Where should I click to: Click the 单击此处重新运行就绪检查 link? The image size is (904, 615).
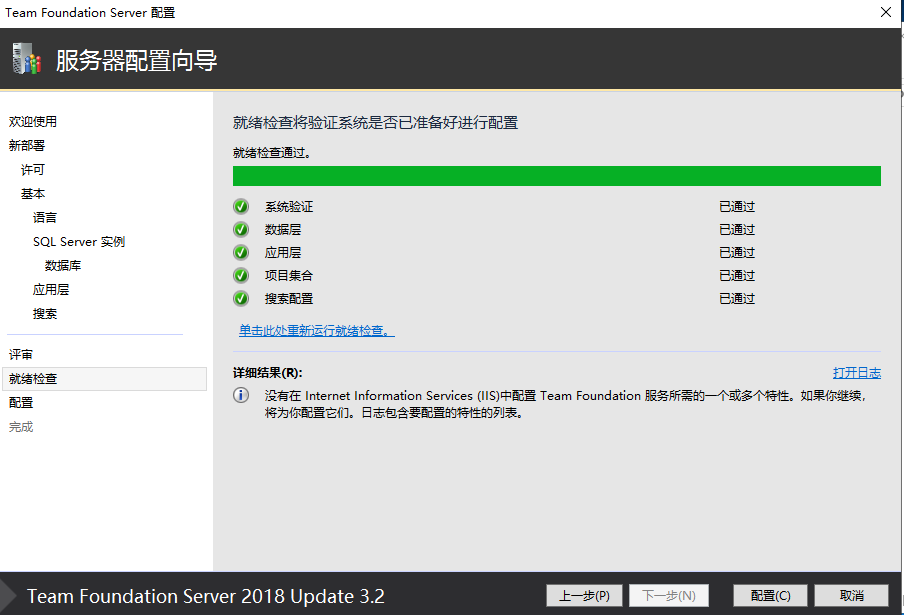(317, 331)
